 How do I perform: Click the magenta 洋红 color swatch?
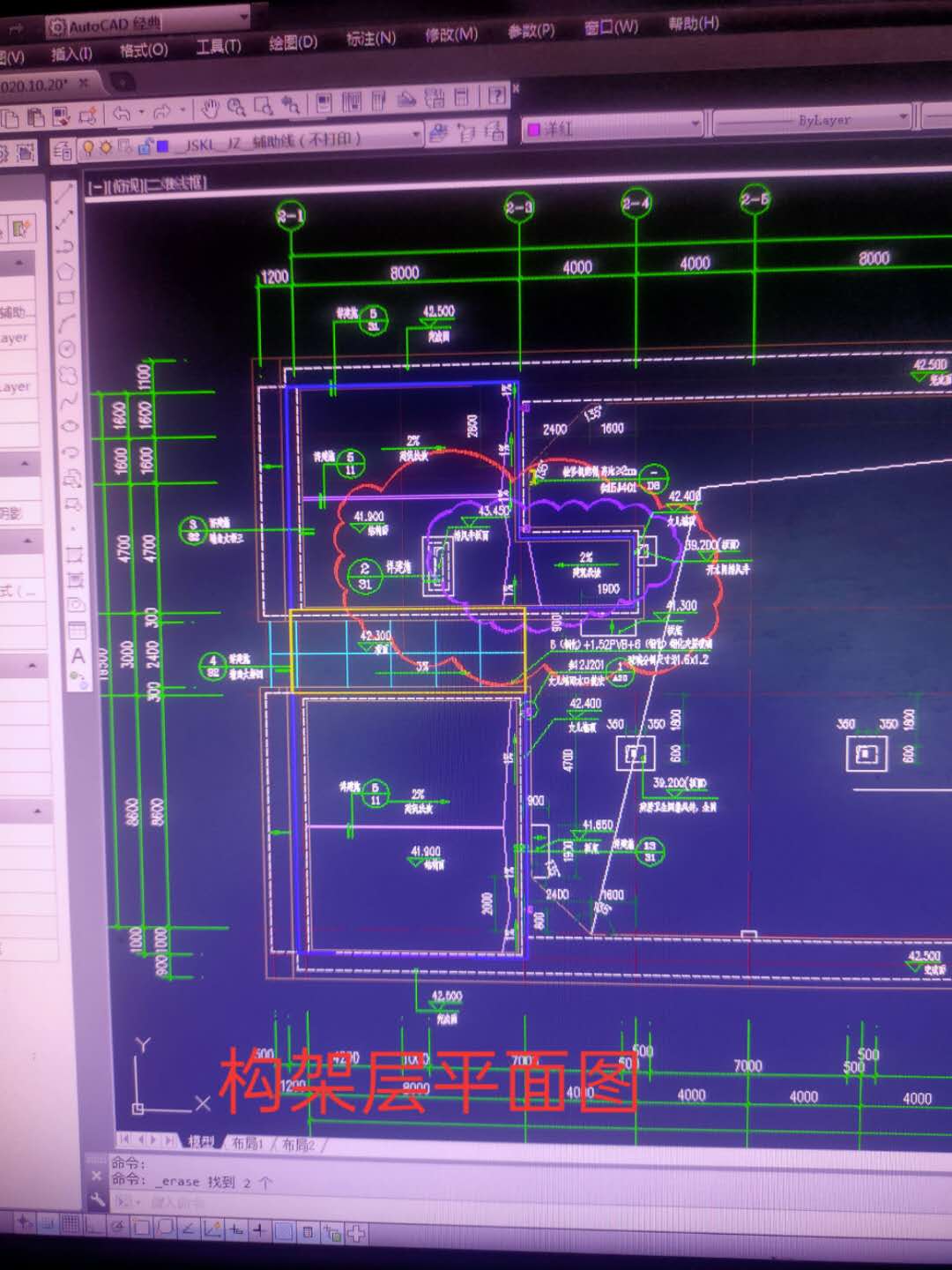[x=533, y=130]
